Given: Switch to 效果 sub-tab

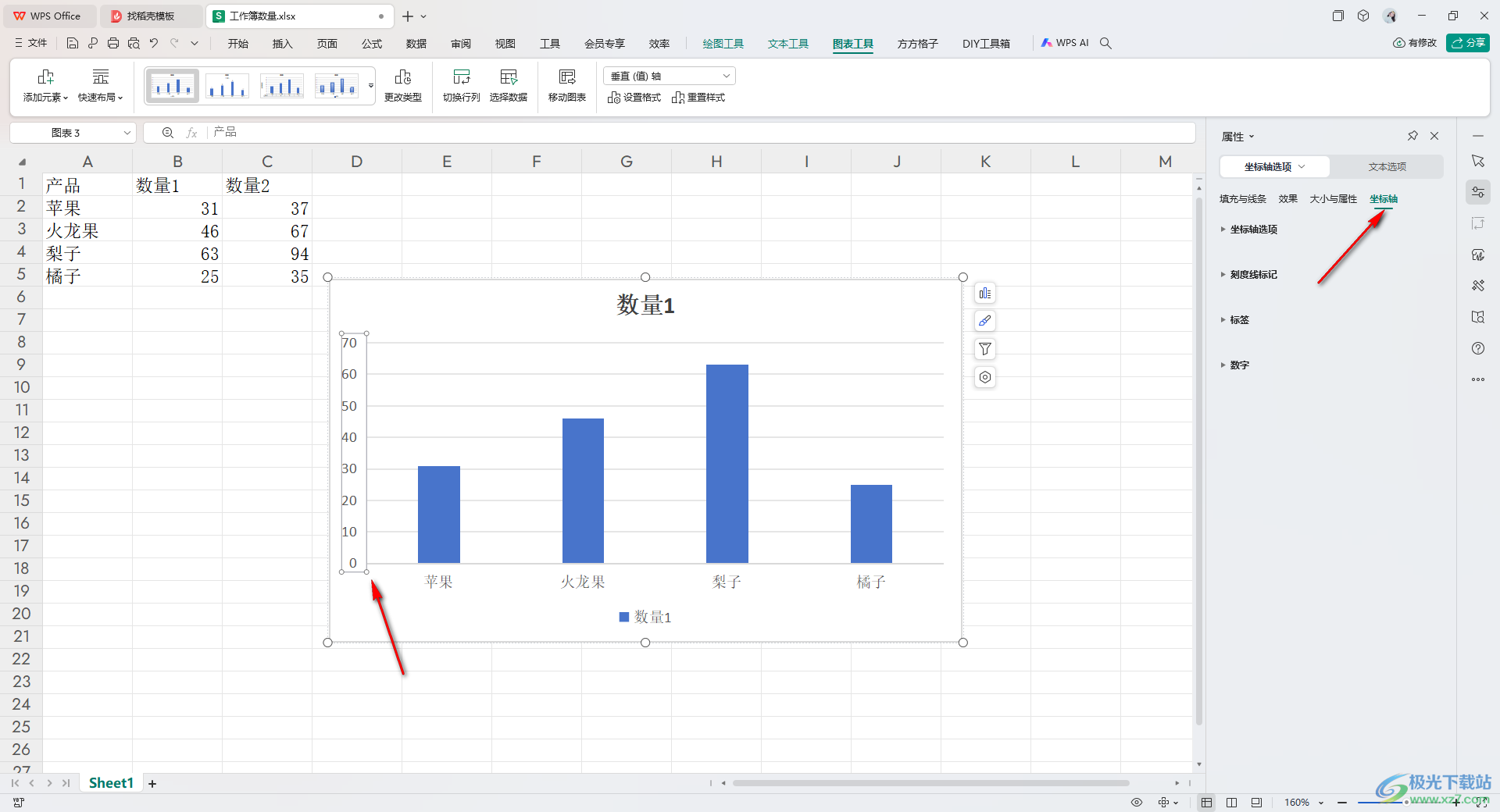Looking at the screenshot, I should pyautogui.click(x=1288, y=199).
